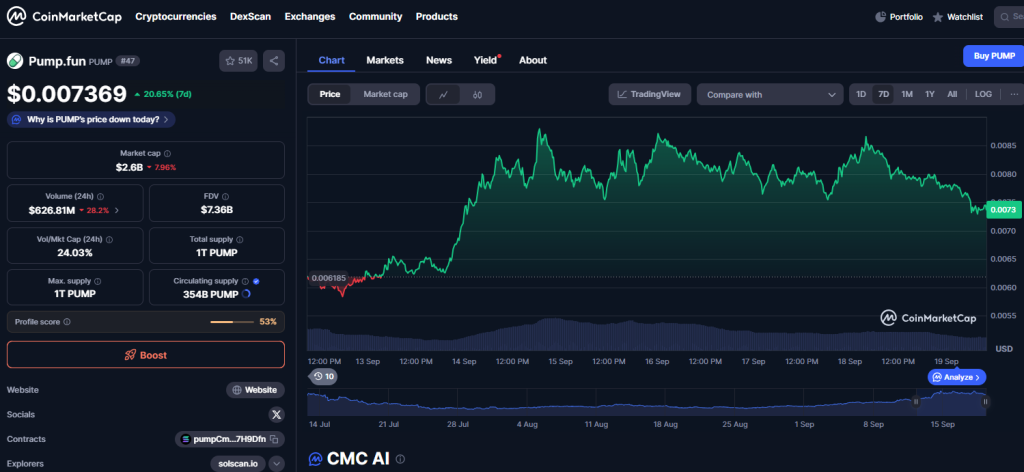Click the share icon beside star button

click(274, 61)
